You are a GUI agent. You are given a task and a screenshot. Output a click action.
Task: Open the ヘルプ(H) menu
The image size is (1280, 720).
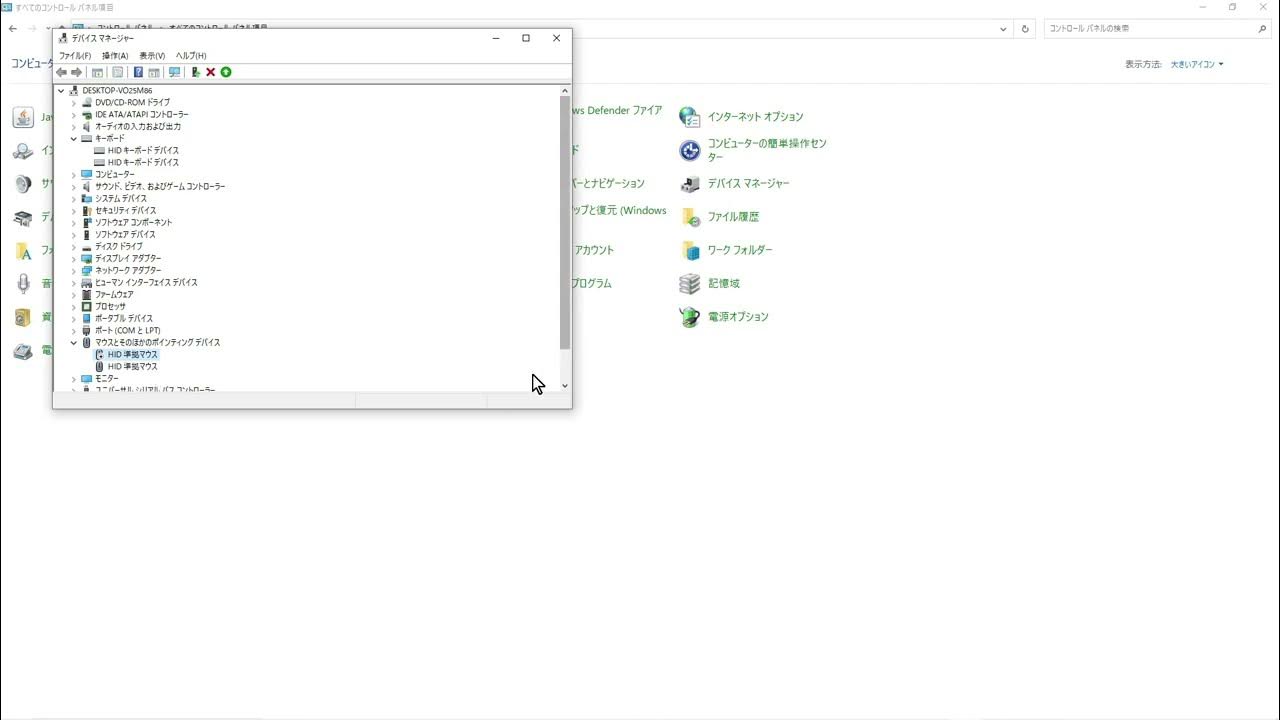point(191,56)
